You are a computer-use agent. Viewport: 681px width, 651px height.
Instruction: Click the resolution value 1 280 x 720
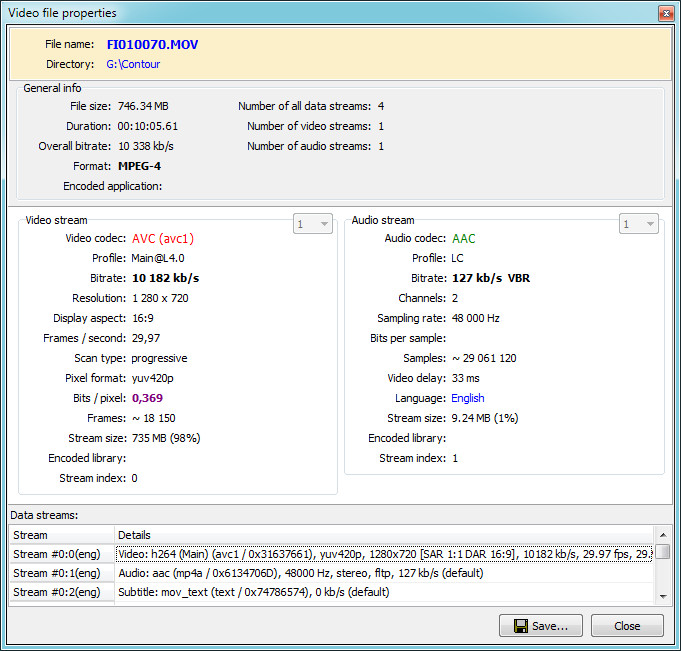(x=160, y=298)
